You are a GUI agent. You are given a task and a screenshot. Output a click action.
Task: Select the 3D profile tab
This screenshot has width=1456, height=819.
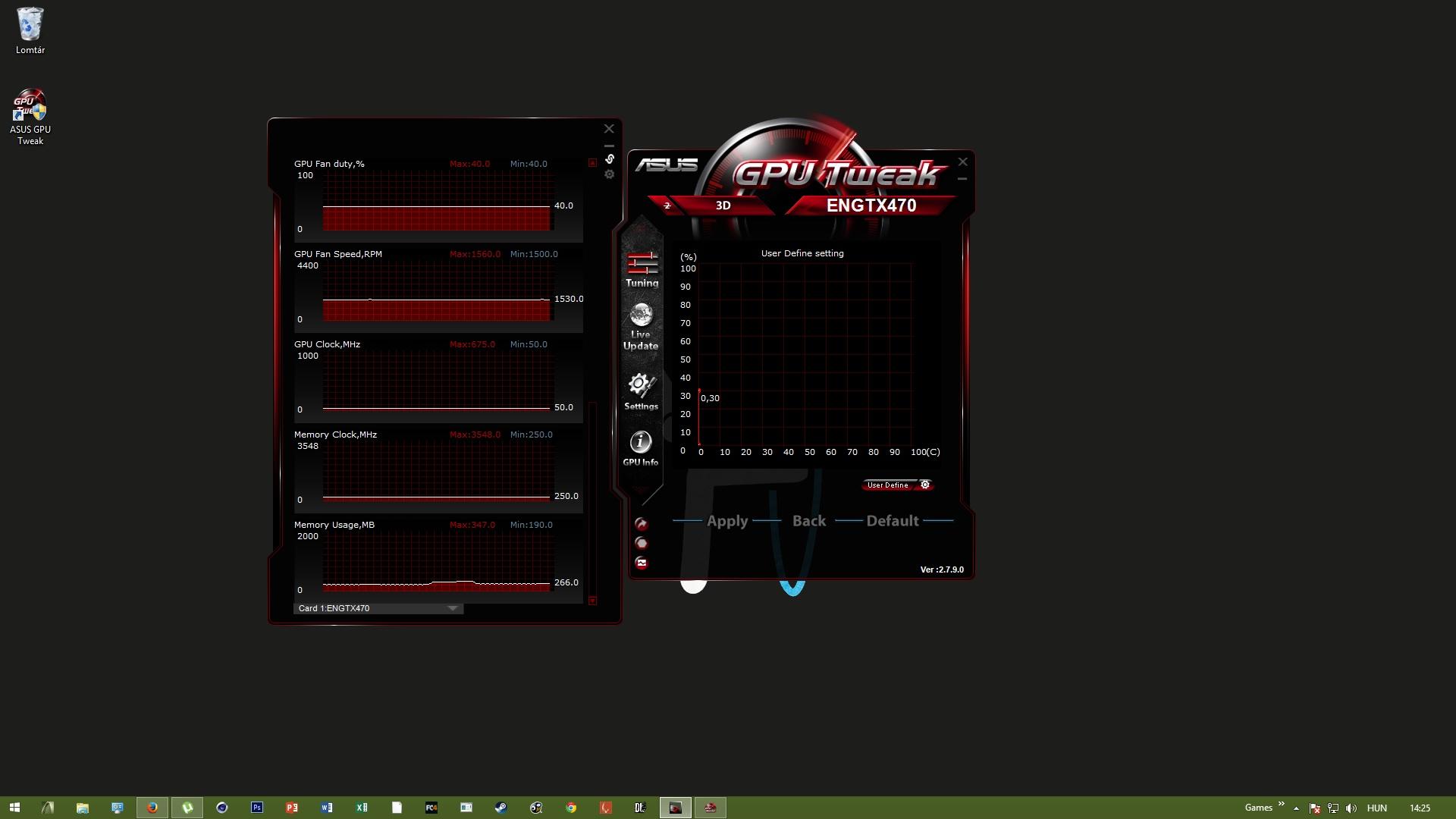click(723, 206)
